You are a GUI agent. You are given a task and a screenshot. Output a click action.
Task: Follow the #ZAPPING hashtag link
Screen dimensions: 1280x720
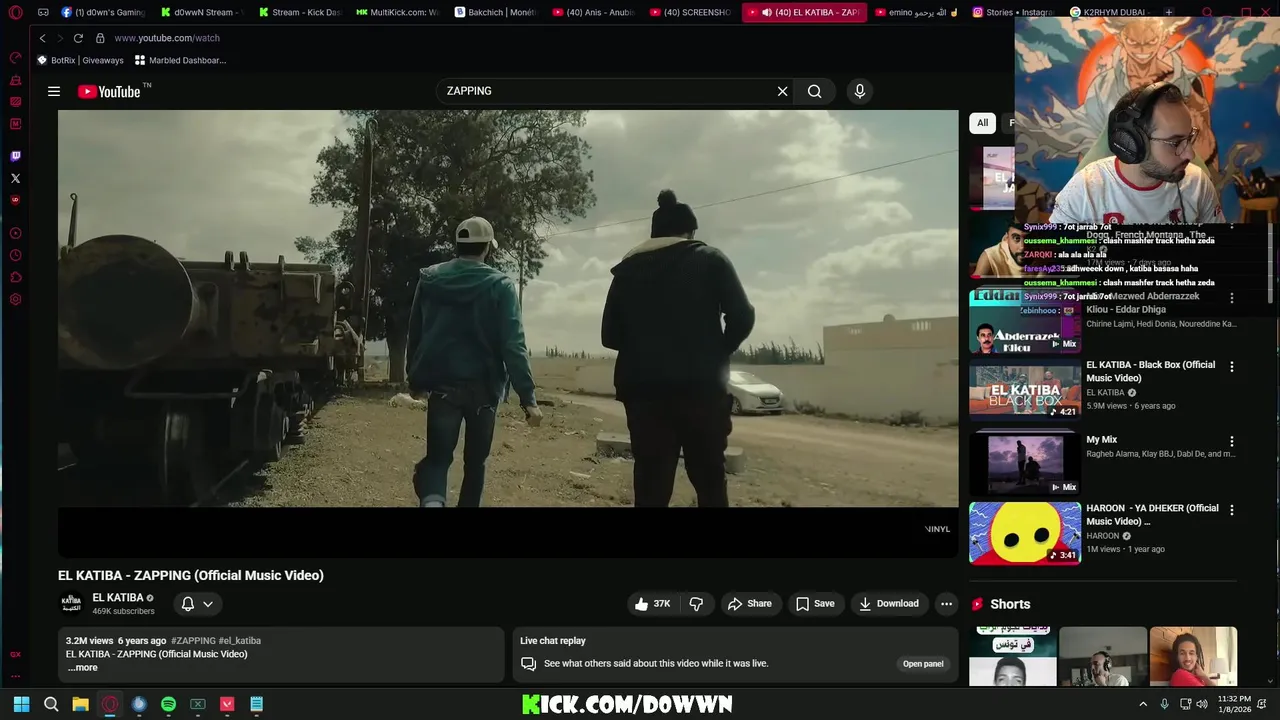pos(193,641)
